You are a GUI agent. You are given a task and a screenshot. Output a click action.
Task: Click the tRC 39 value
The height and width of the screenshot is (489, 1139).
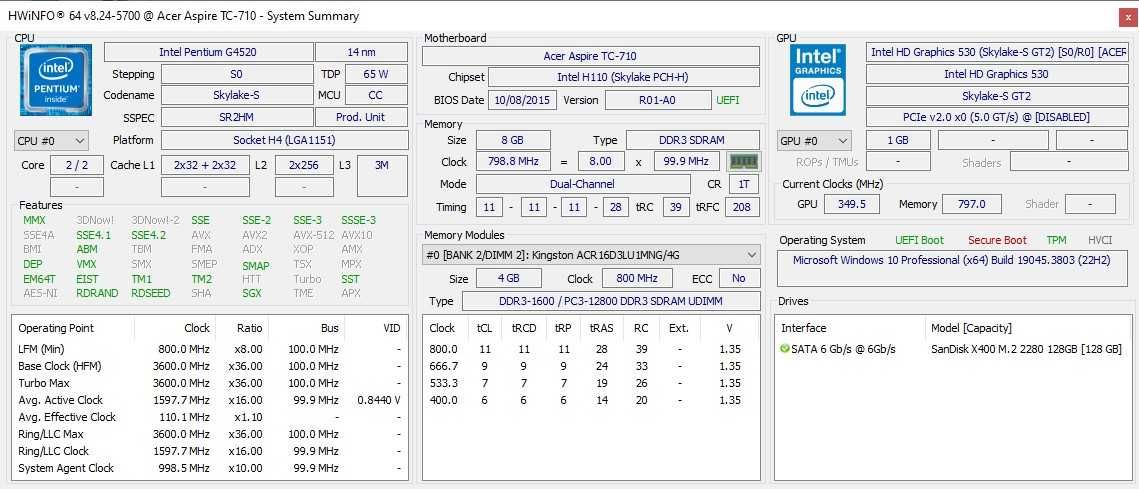(676, 208)
